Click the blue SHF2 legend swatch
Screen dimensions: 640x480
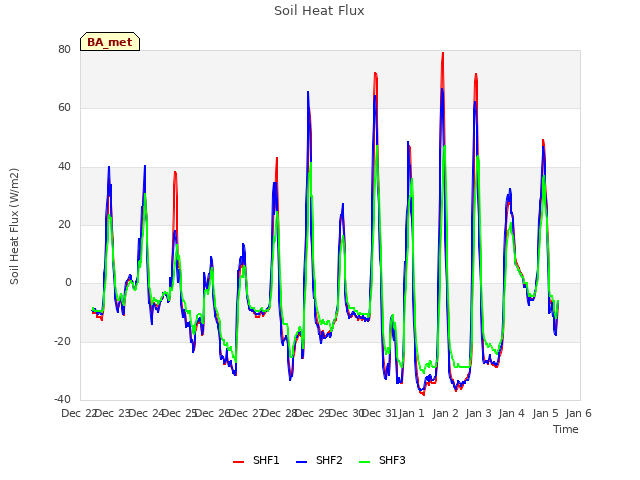tap(301, 462)
